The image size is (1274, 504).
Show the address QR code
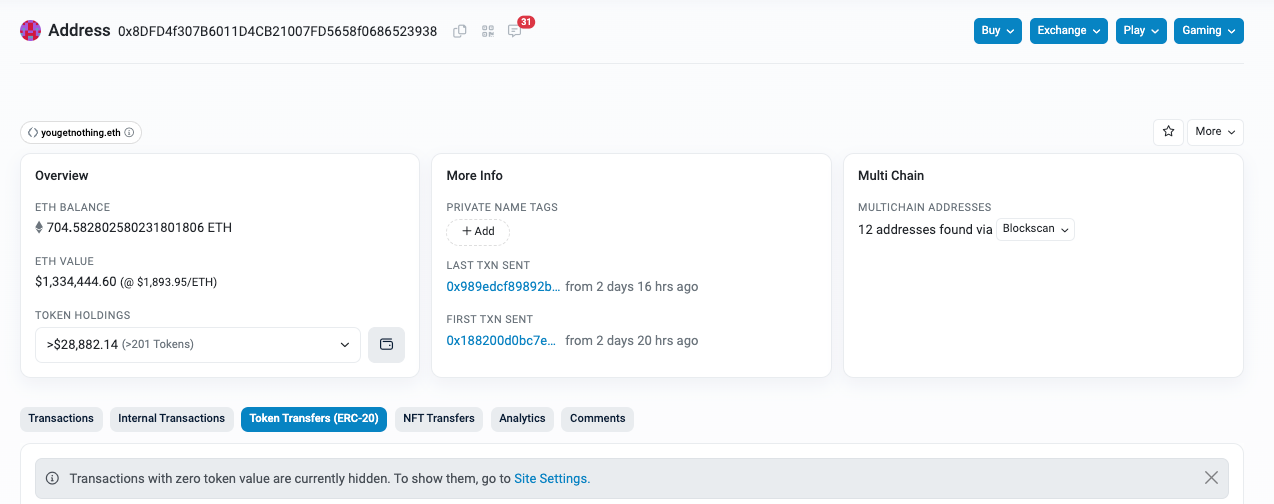click(488, 31)
